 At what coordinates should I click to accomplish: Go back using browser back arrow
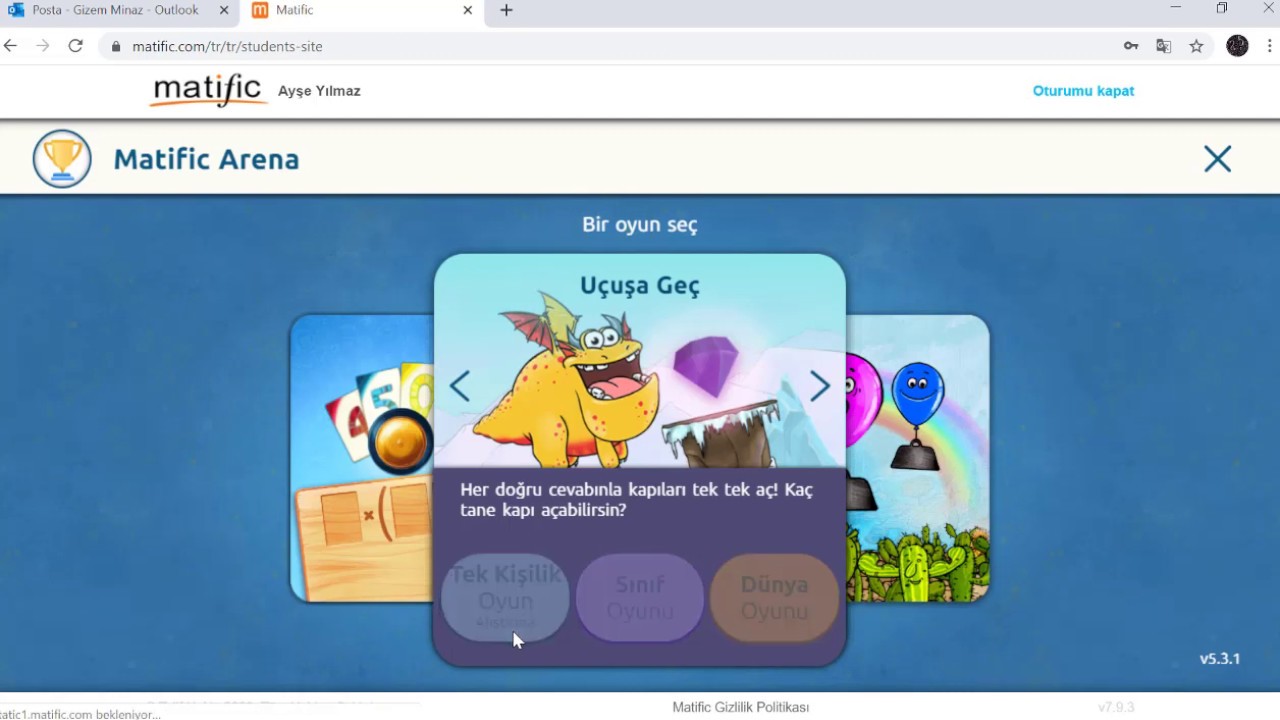point(11,46)
